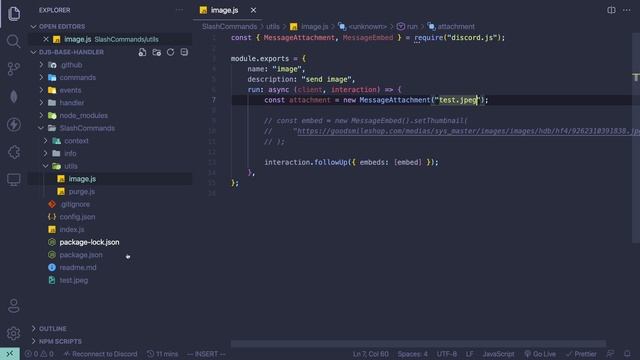Open test.jpeg image file
This screenshot has height=360, width=640.
tap(73, 280)
